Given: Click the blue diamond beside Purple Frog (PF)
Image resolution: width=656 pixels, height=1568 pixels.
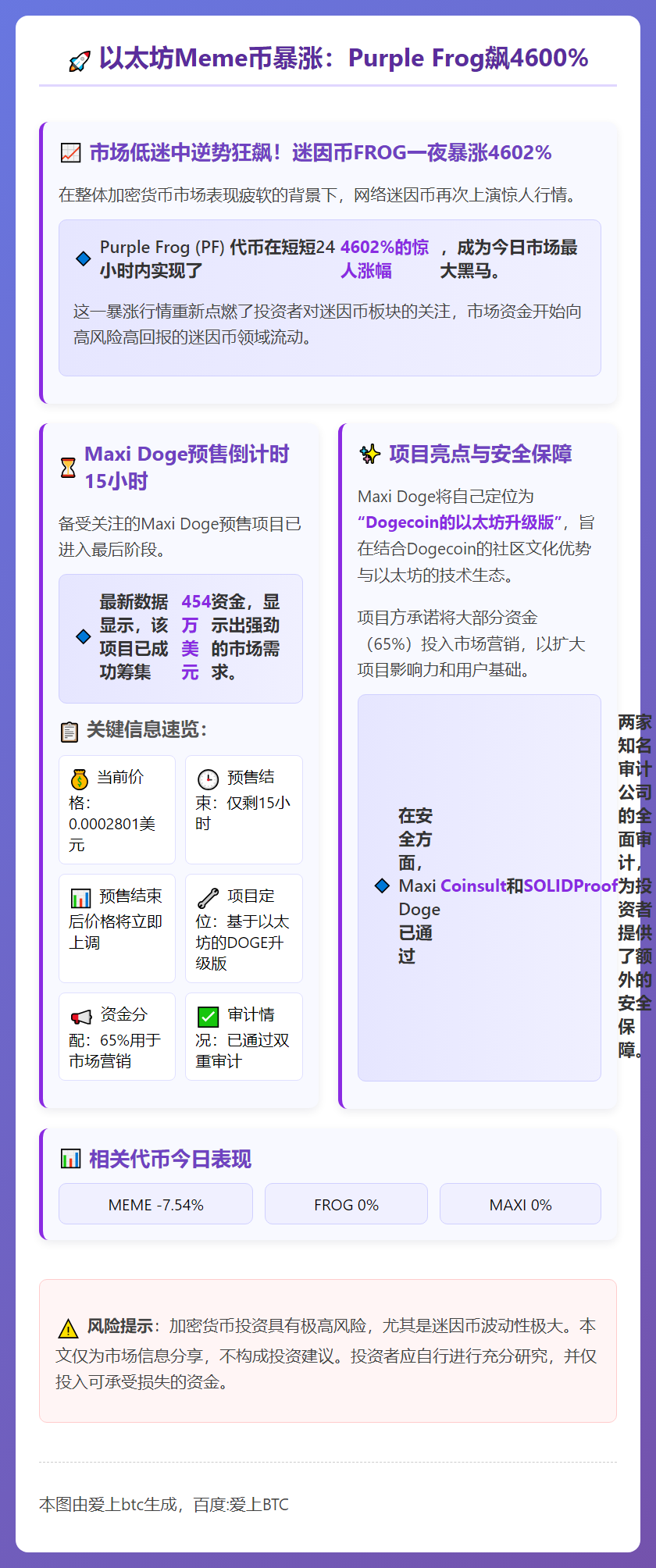Looking at the screenshot, I should (x=84, y=258).
